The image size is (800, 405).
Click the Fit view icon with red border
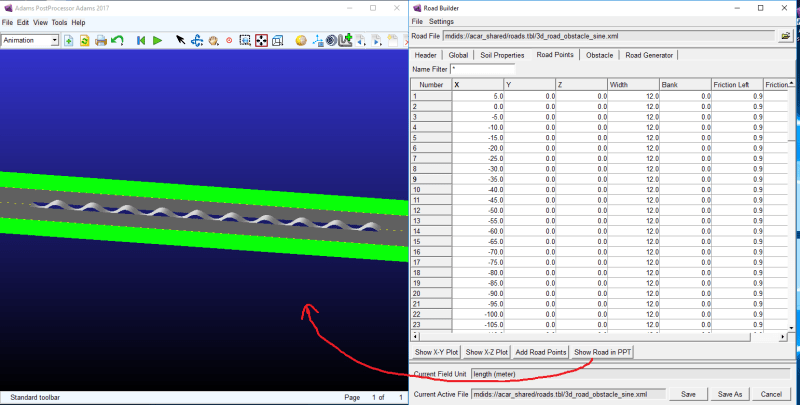261,40
